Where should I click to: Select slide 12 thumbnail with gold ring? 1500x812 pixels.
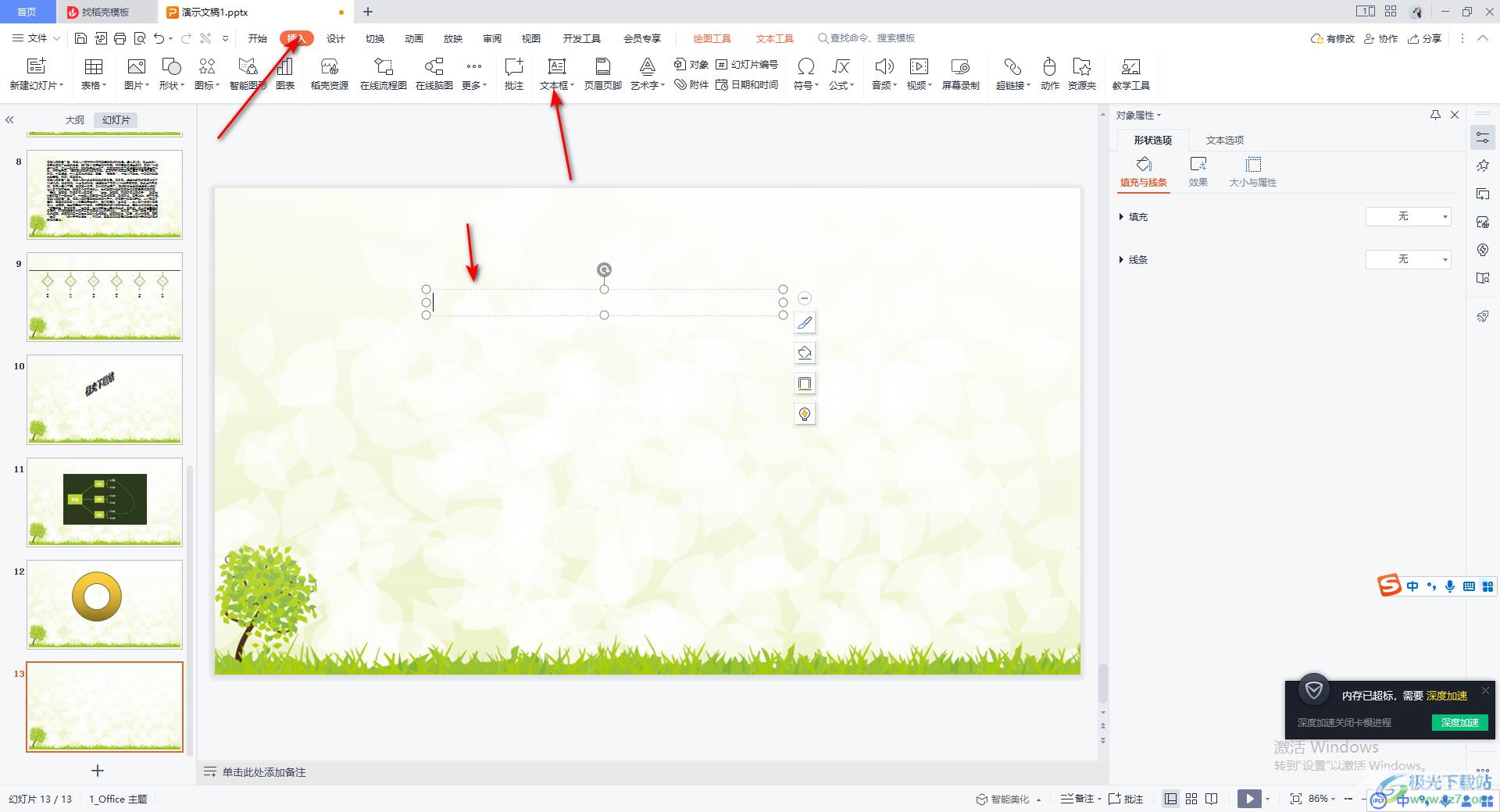tap(105, 604)
